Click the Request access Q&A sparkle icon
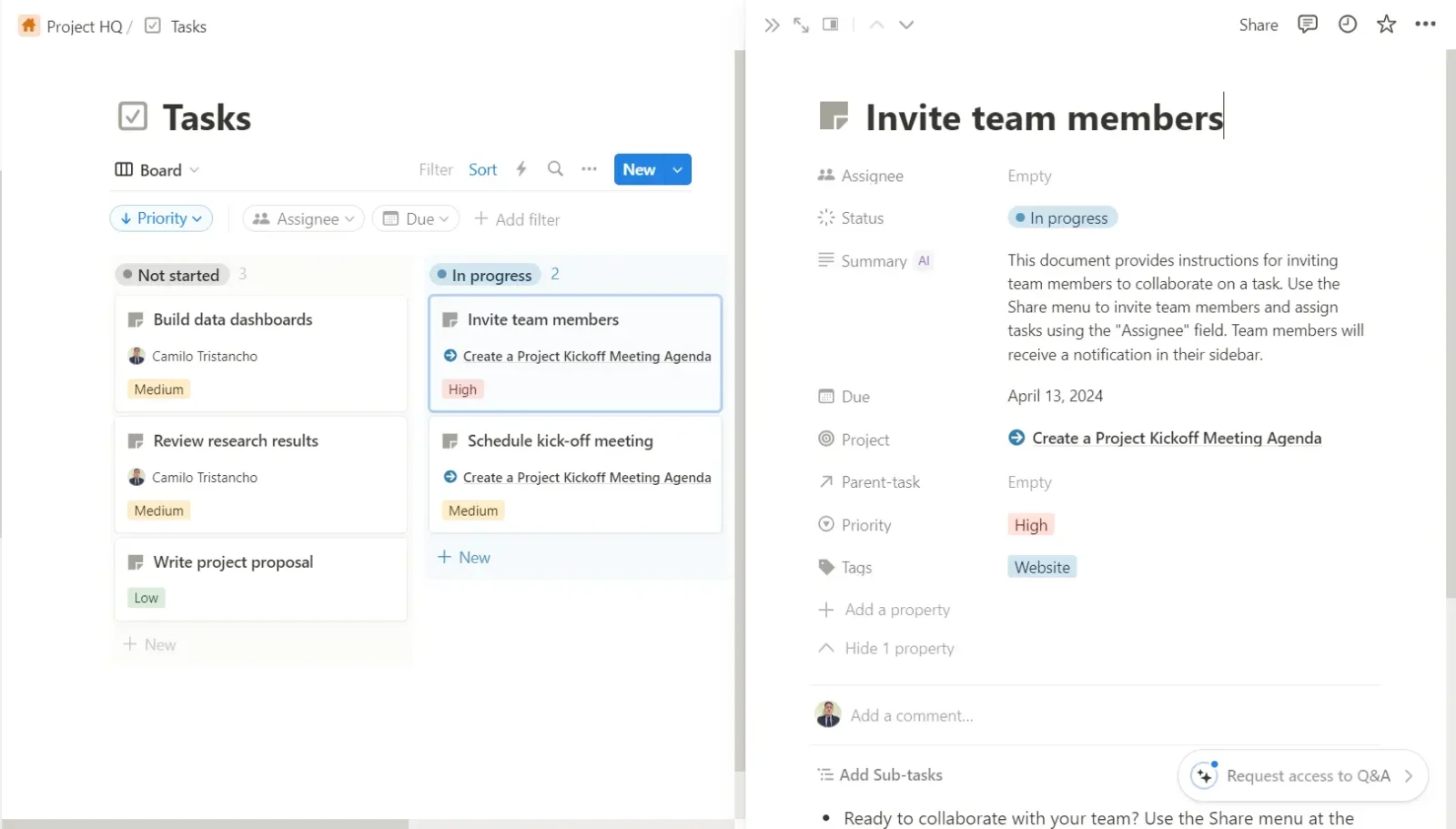This screenshot has width=1456, height=829. [x=1204, y=775]
